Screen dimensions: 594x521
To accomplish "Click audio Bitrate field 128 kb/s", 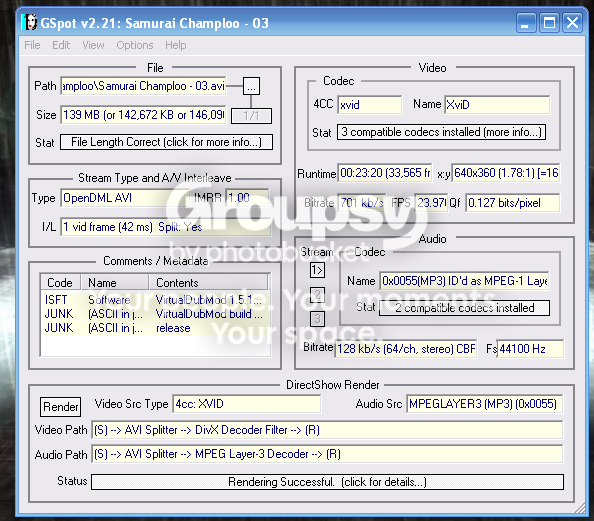I will (x=406, y=349).
